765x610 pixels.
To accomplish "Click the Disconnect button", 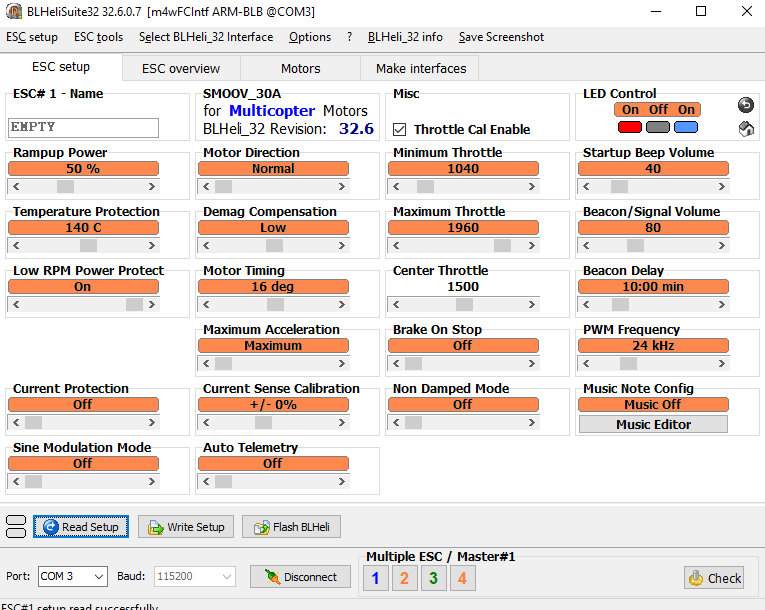I will pos(301,577).
